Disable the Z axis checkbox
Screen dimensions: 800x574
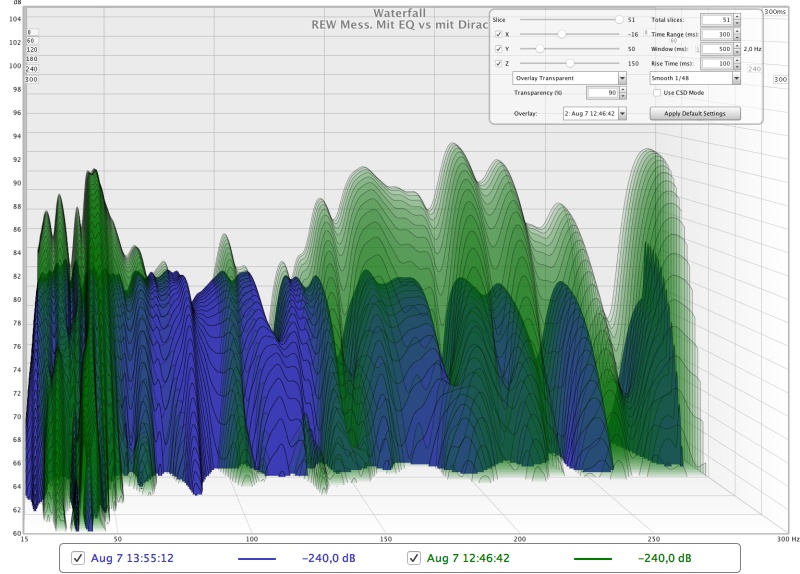(x=499, y=63)
